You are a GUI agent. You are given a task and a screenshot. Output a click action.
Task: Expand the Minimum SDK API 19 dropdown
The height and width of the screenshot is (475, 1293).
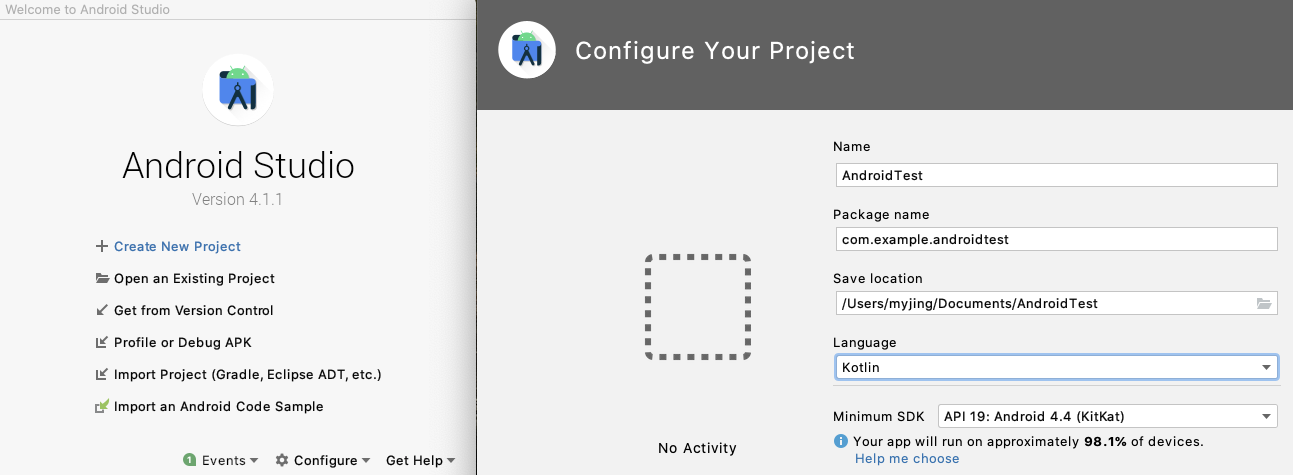[1107, 416]
